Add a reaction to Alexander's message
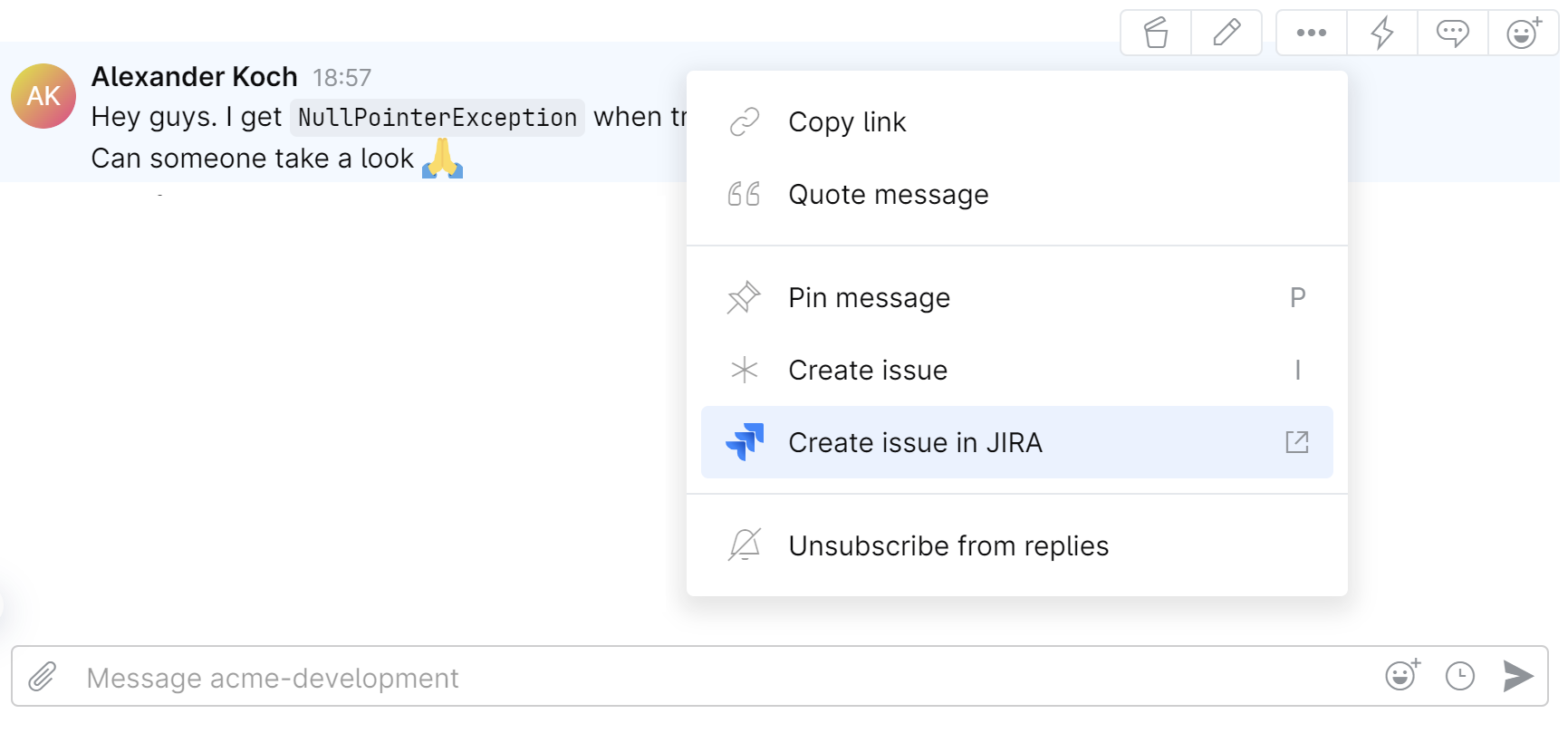The height and width of the screenshot is (733, 1568). click(1524, 34)
